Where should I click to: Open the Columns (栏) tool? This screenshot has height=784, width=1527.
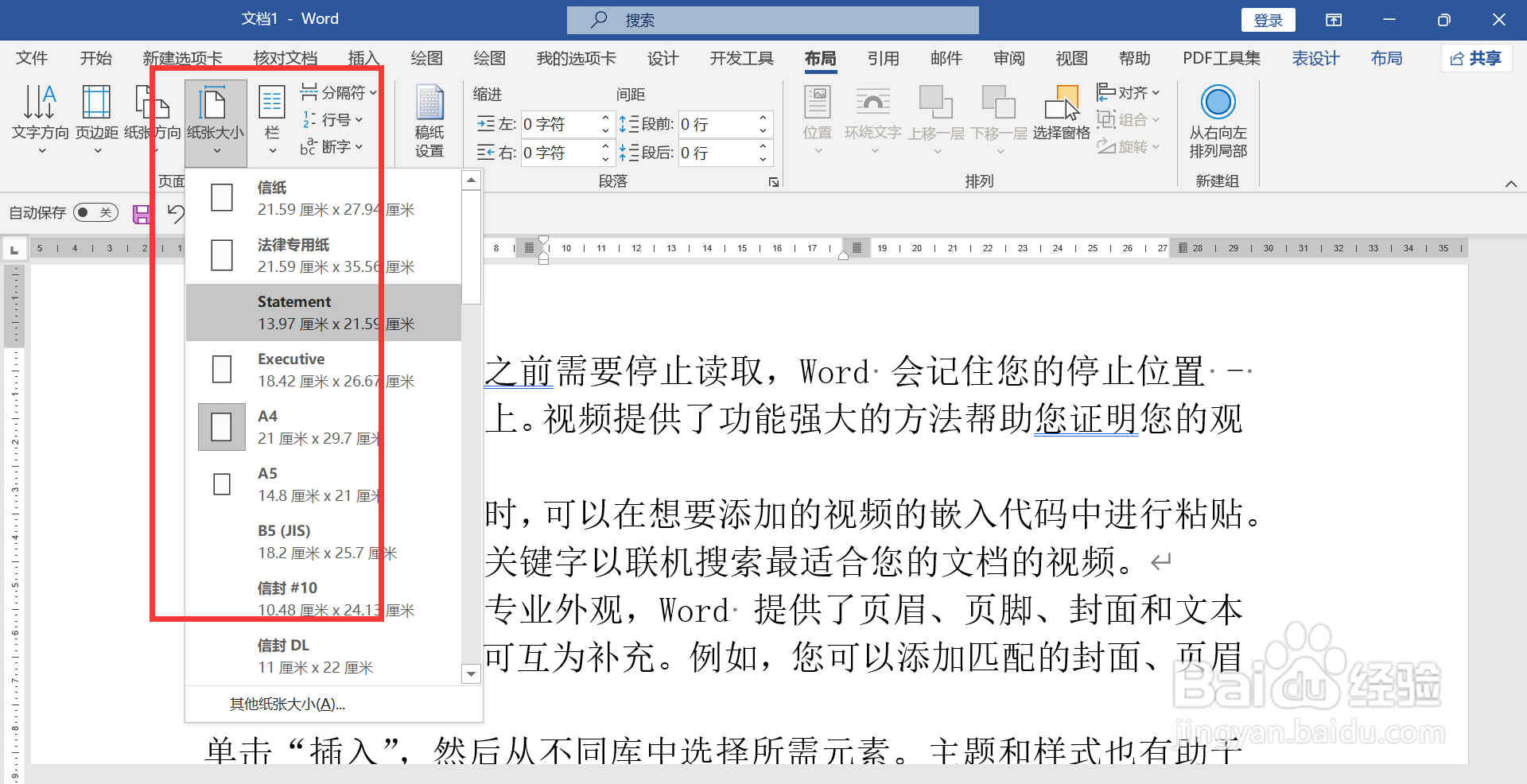[272, 119]
